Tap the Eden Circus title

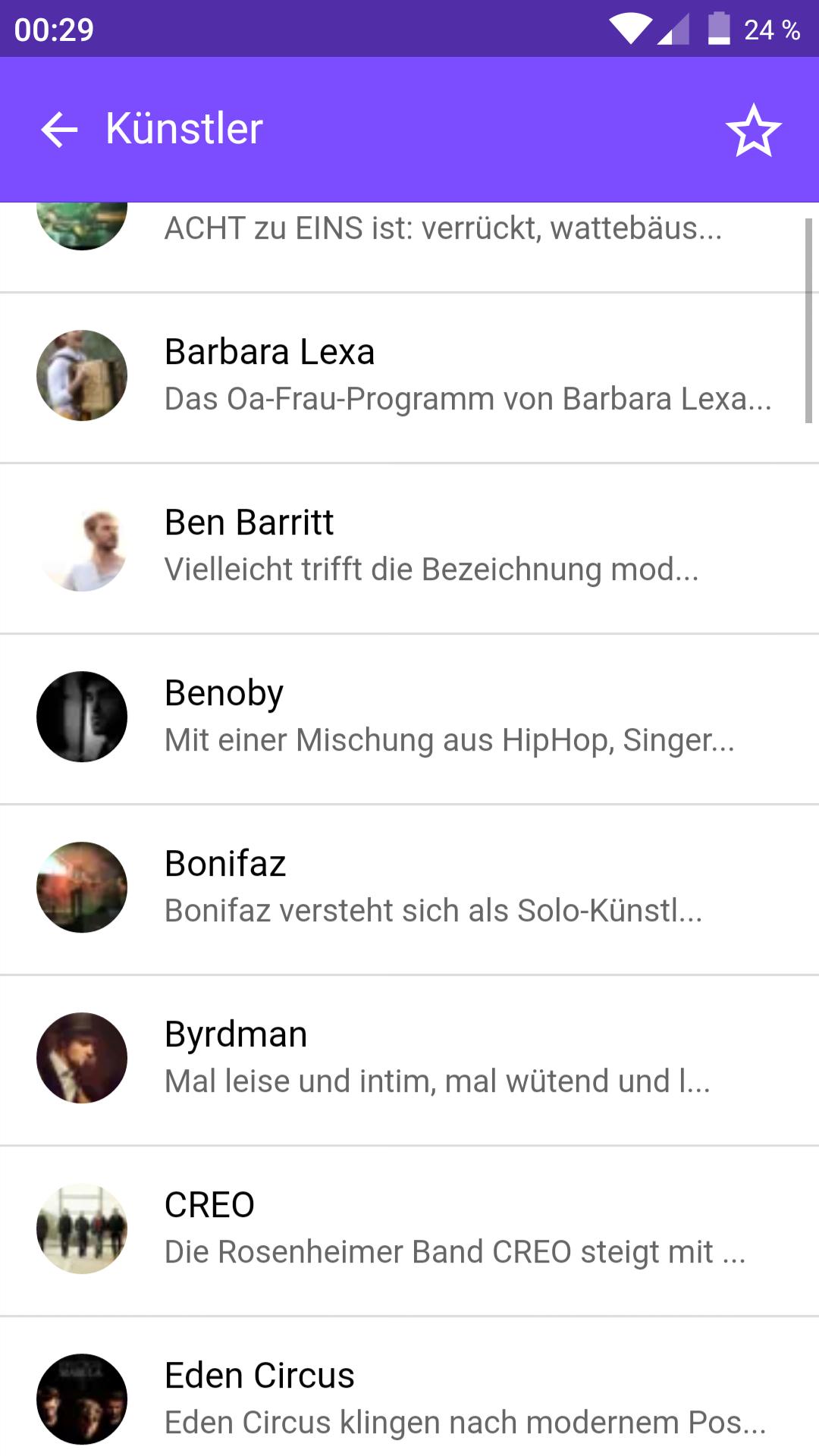pyautogui.click(x=259, y=1376)
